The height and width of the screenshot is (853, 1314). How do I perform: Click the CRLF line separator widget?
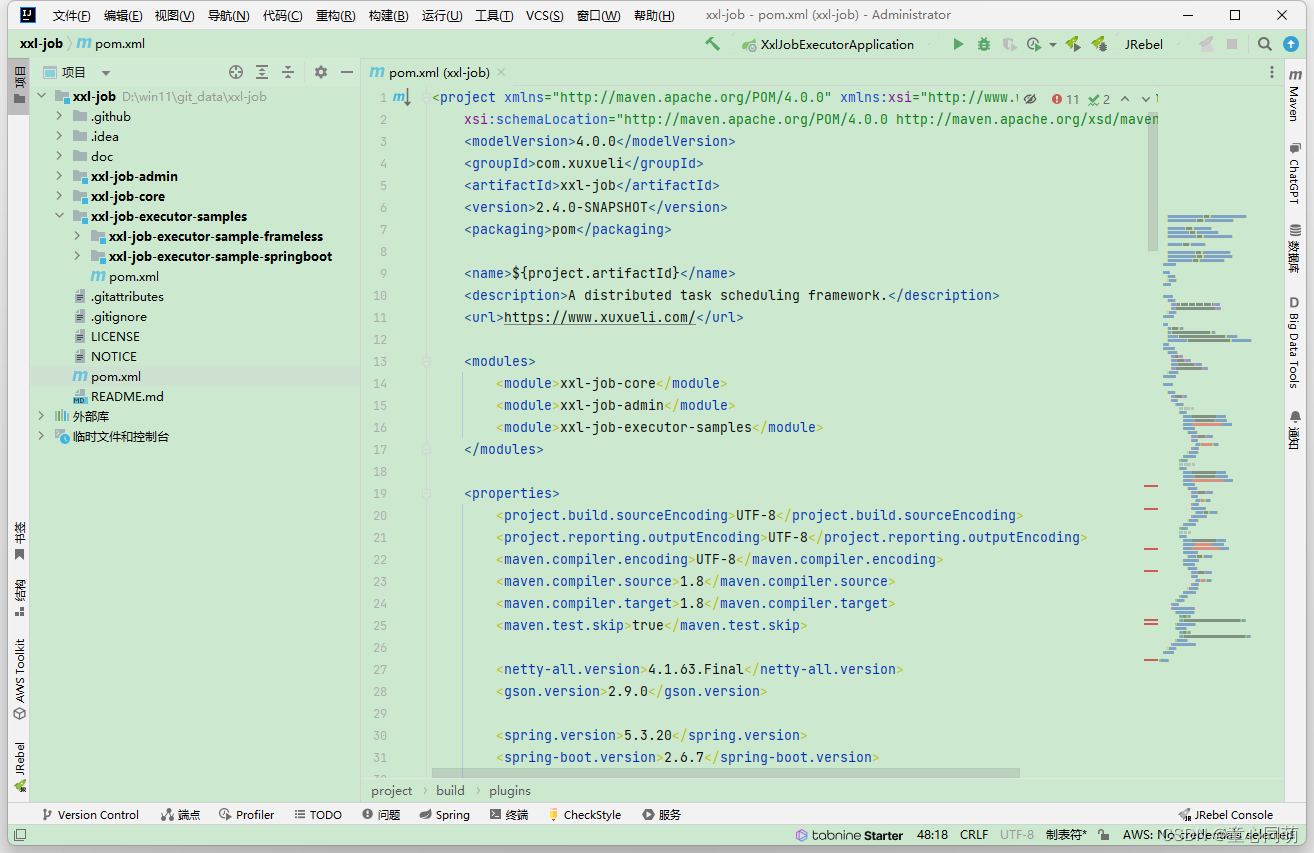tap(974, 834)
